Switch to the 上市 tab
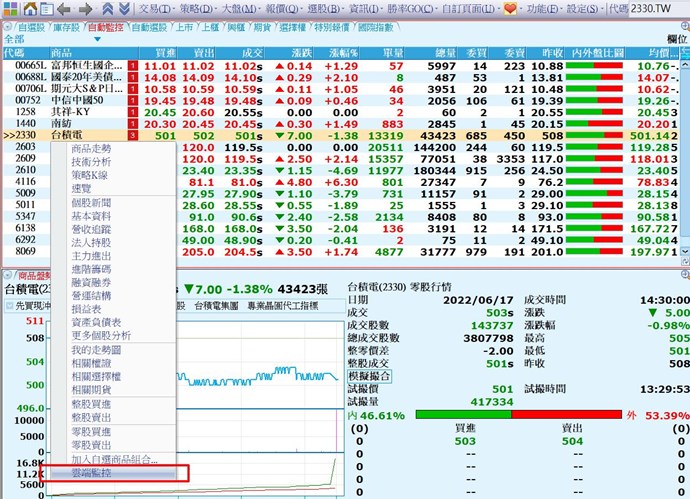The height and width of the screenshot is (499, 690). pyautogui.click(x=184, y=27)
